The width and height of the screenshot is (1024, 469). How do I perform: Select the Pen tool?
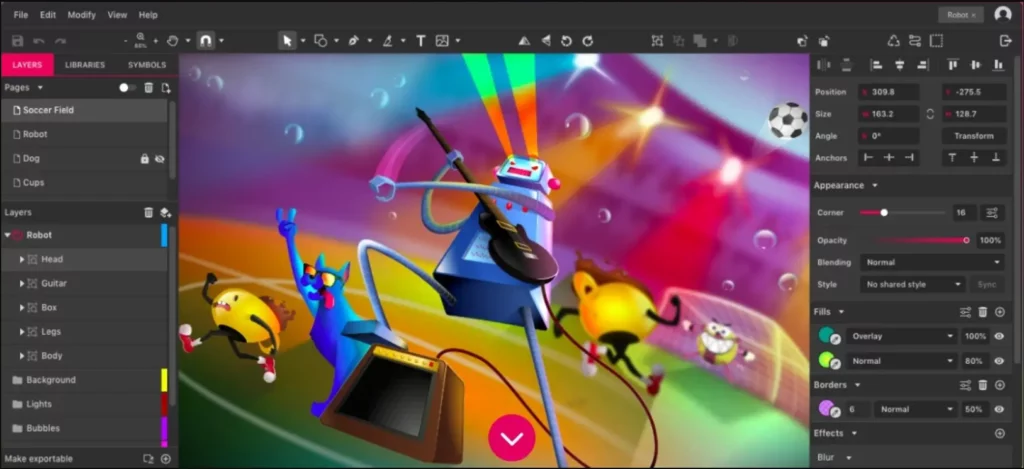[353, 40]
